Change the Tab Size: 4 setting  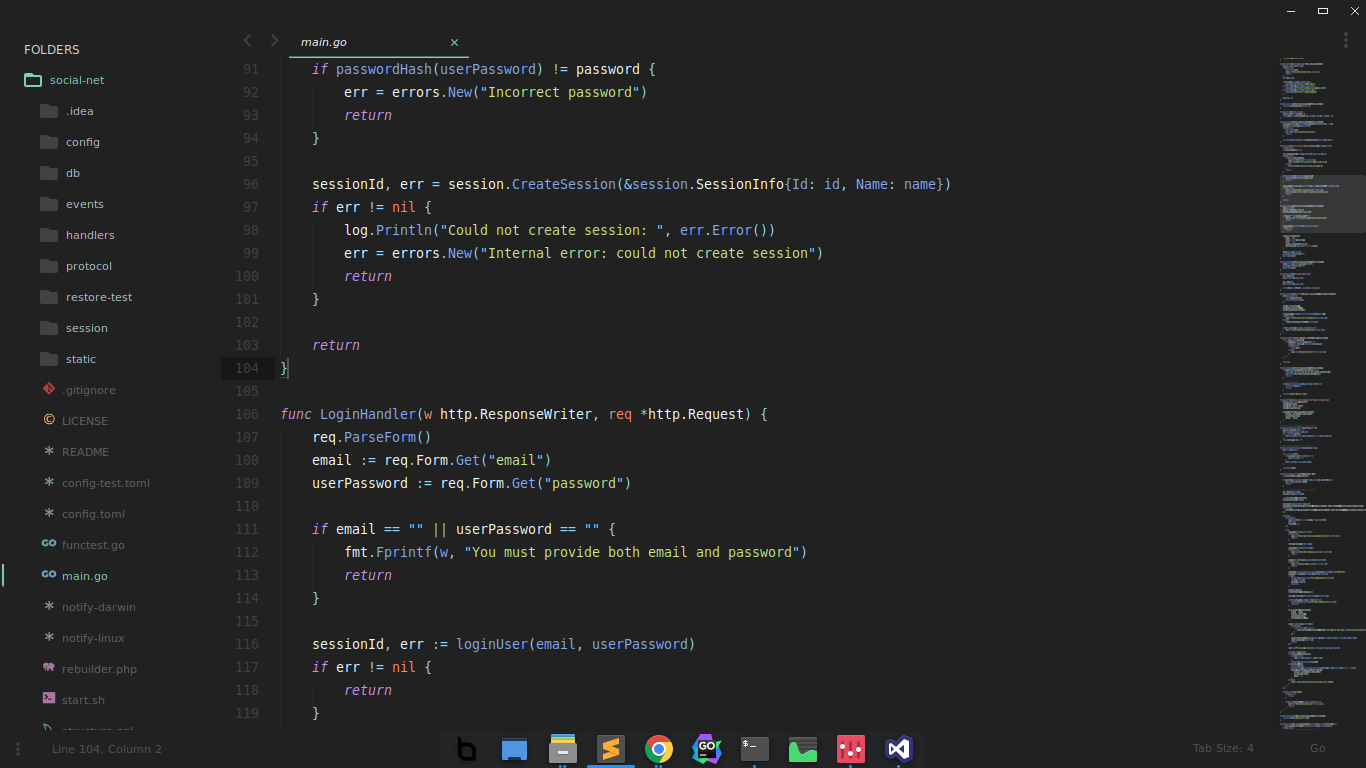(x=1223, y=748)
